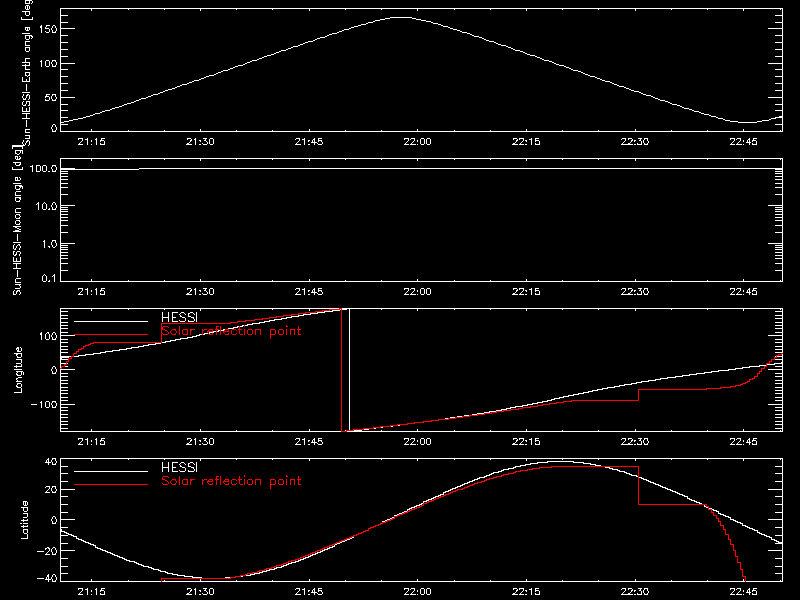800x600 pixels.
Task: Click the 20 tick on the Latitude plot
Action: click(x=51, y=490)
